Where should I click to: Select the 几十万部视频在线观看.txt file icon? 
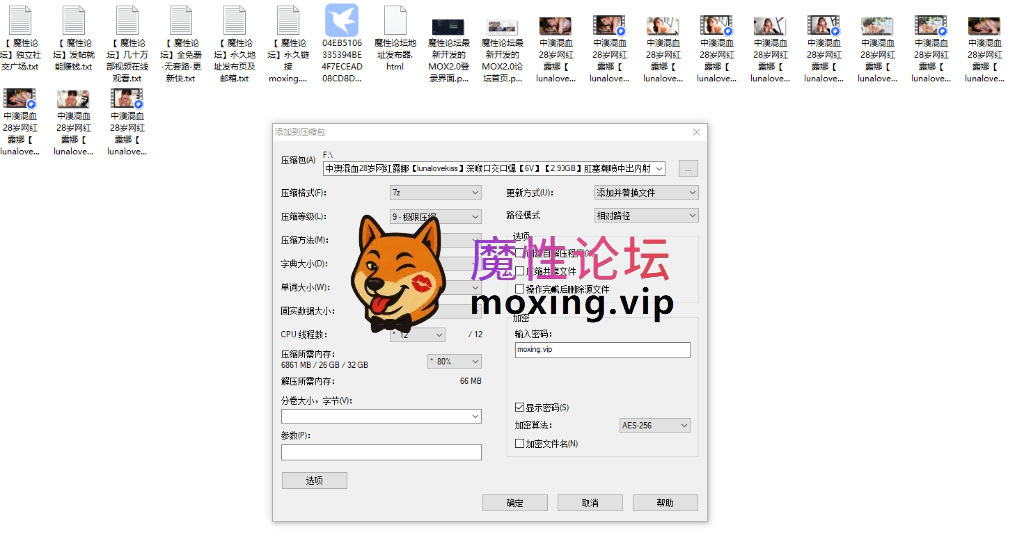(127, 20)
